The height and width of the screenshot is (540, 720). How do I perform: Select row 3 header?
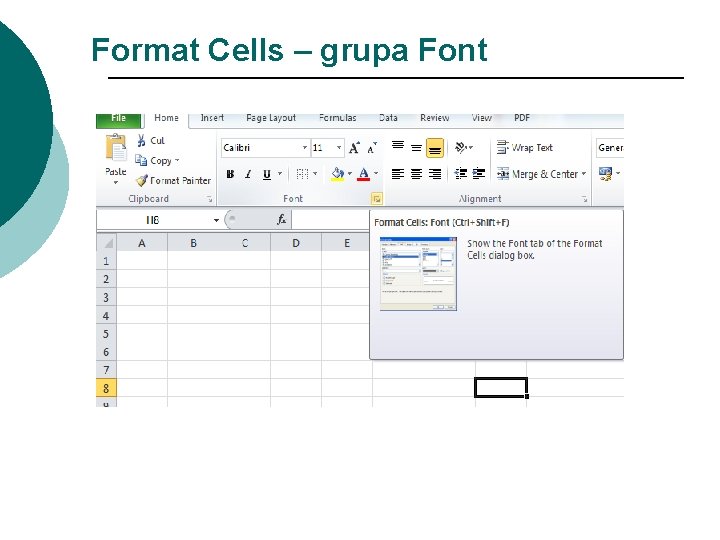point(106,297)
